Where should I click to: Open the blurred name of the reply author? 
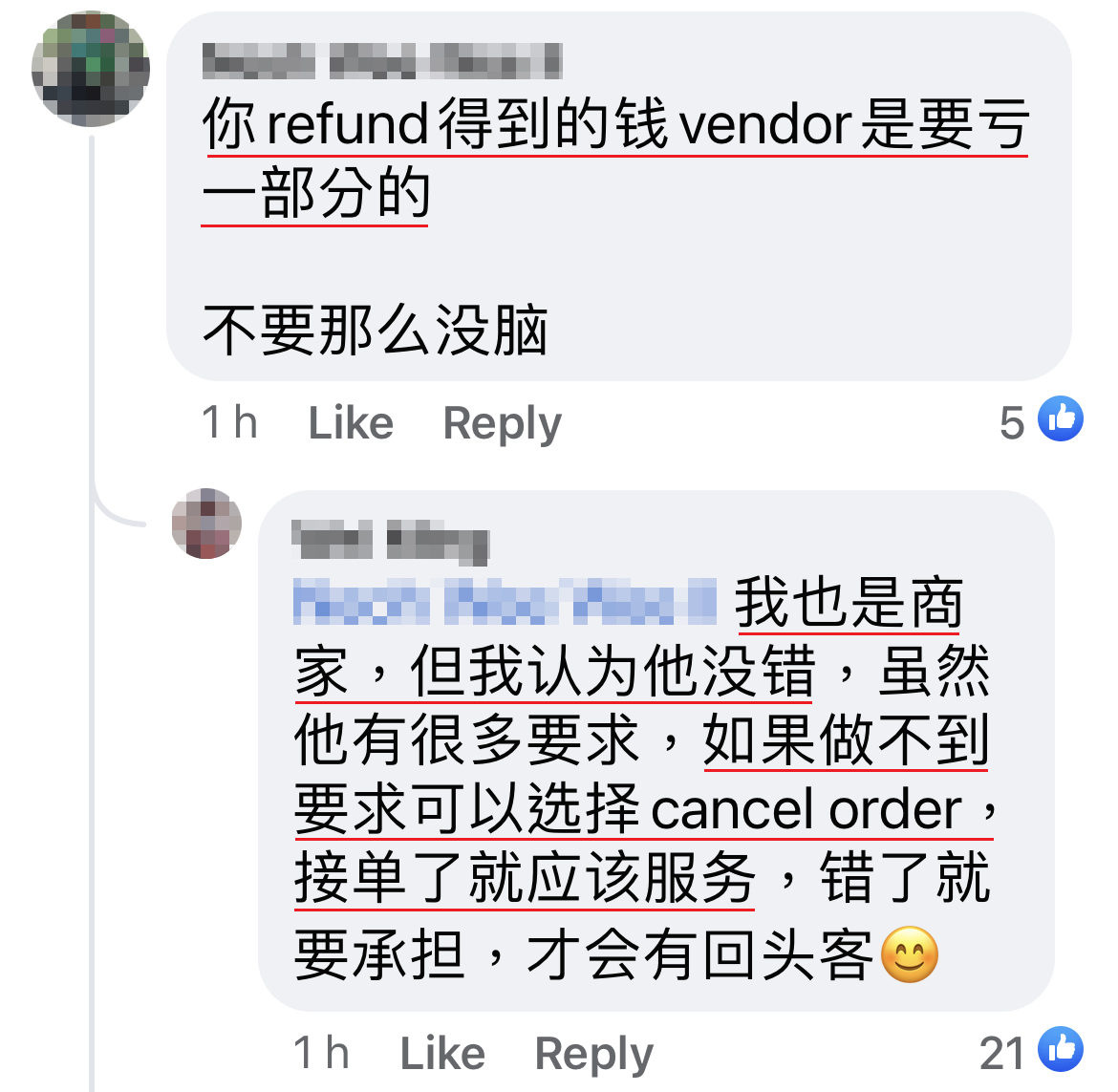(390, 542)
